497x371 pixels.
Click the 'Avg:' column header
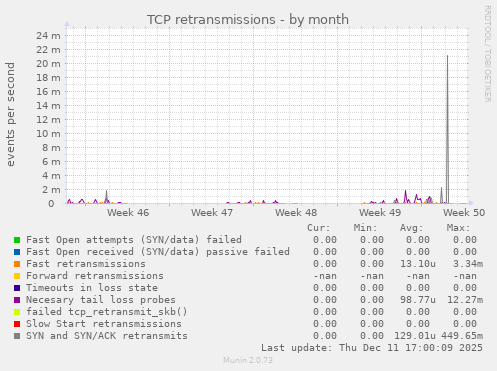tap(412, 228)
